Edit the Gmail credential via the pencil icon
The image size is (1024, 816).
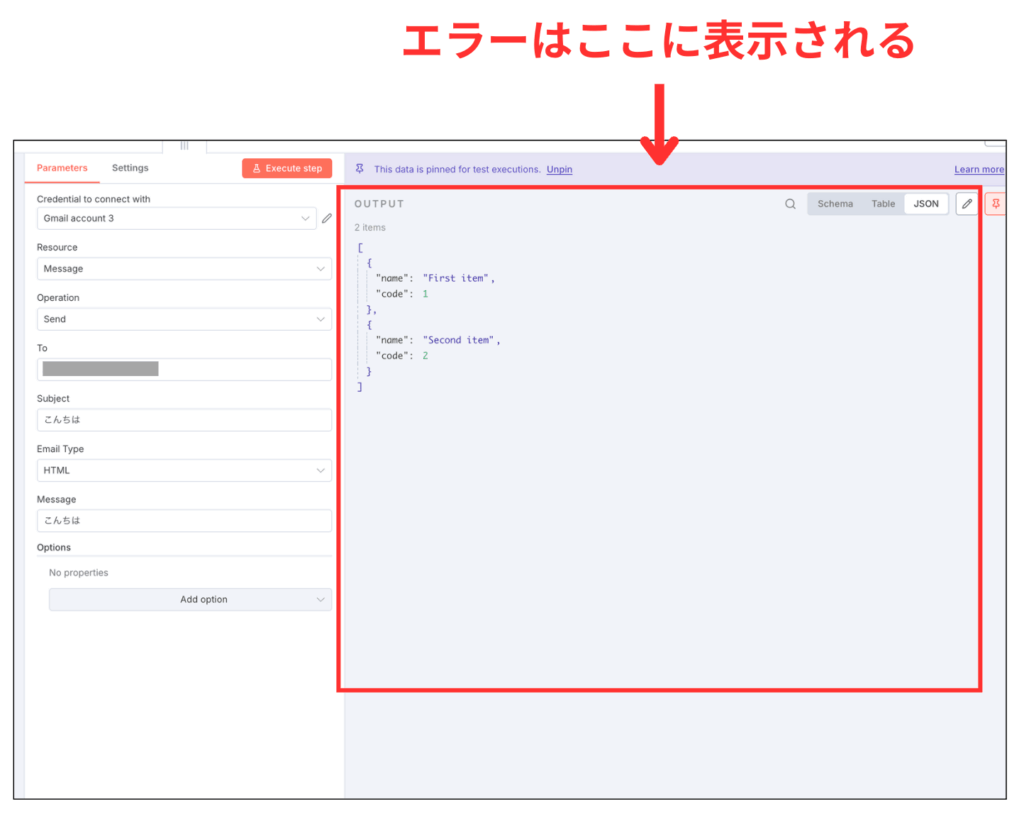(326, 217)
